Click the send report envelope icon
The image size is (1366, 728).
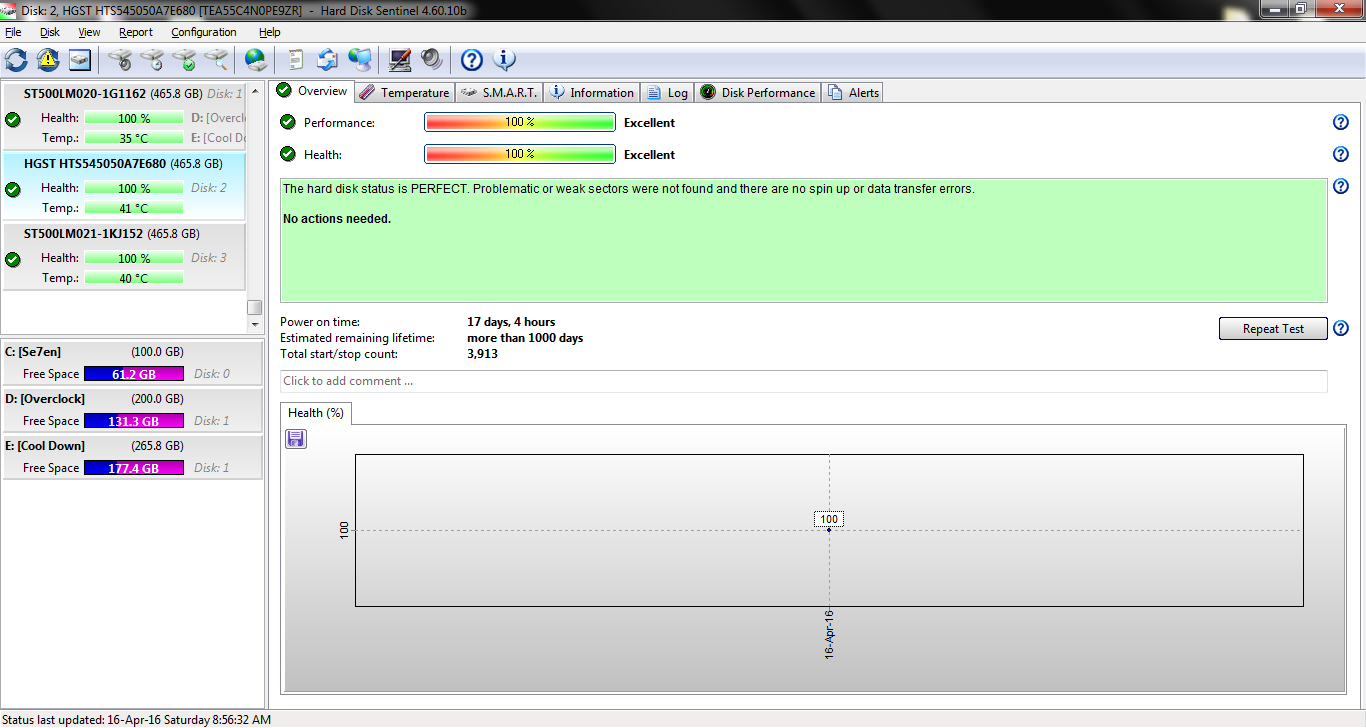point(328,60)
